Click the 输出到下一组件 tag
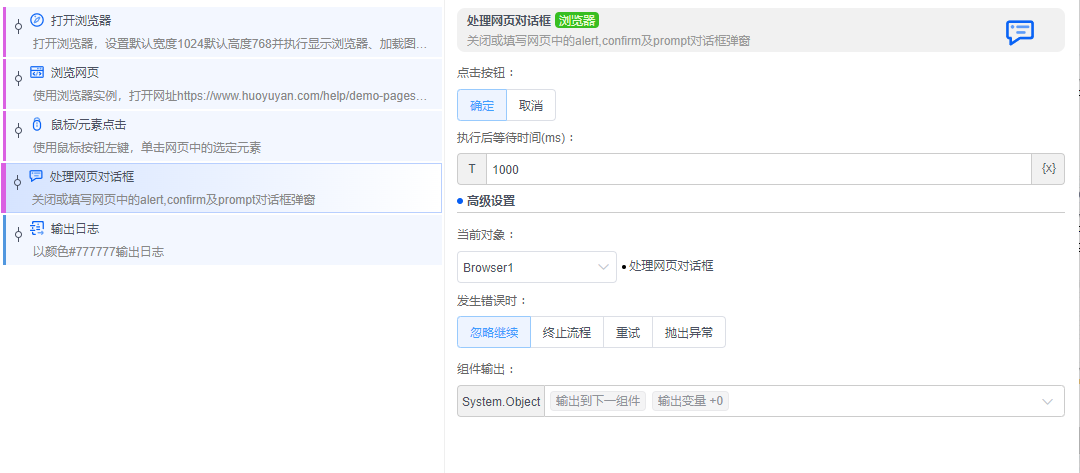 point(598,401)
